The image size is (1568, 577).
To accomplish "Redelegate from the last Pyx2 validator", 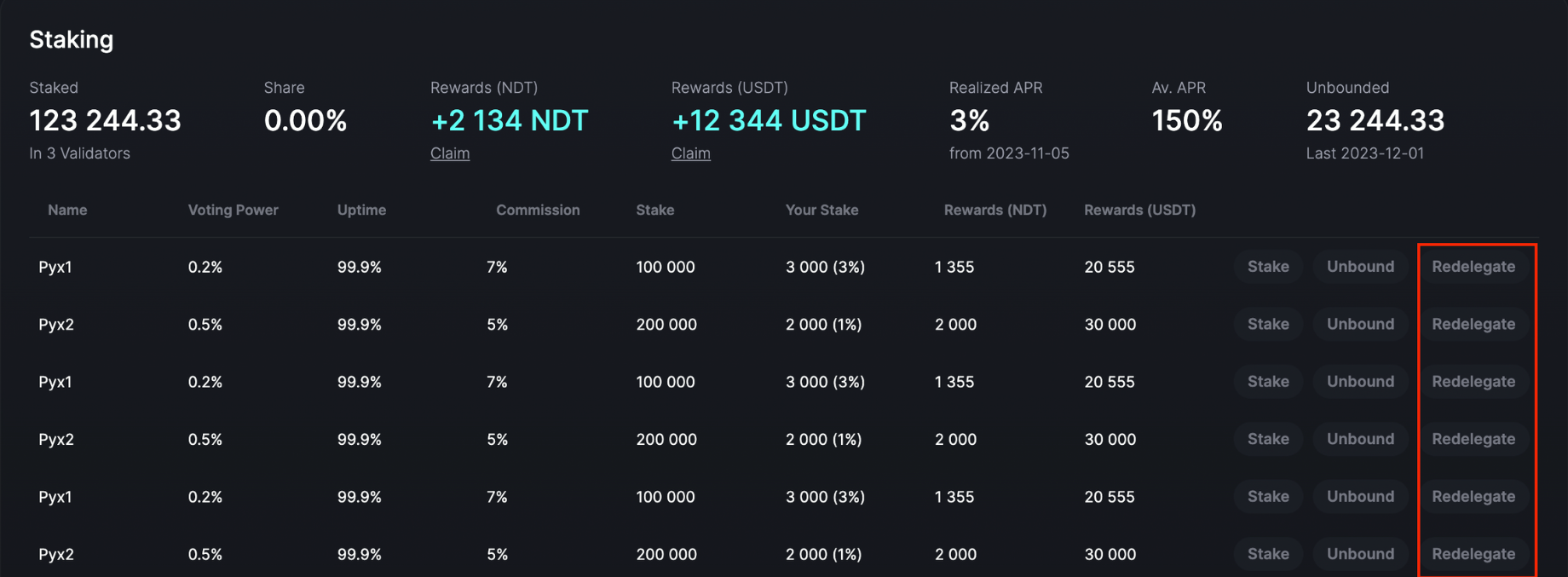I will click(x=1473, y=554).
